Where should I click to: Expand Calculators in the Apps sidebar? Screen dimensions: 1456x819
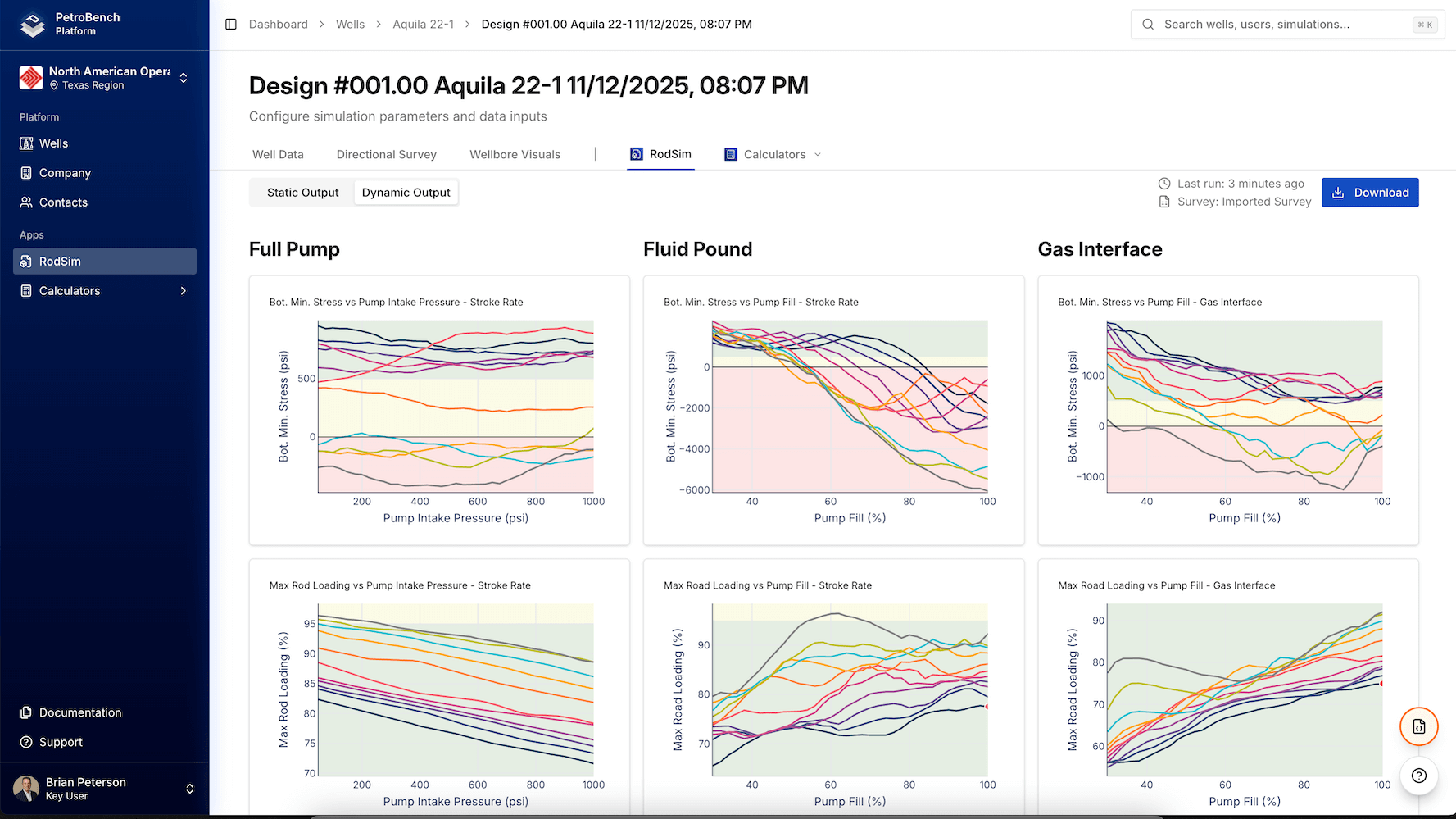tap(183, 290)
